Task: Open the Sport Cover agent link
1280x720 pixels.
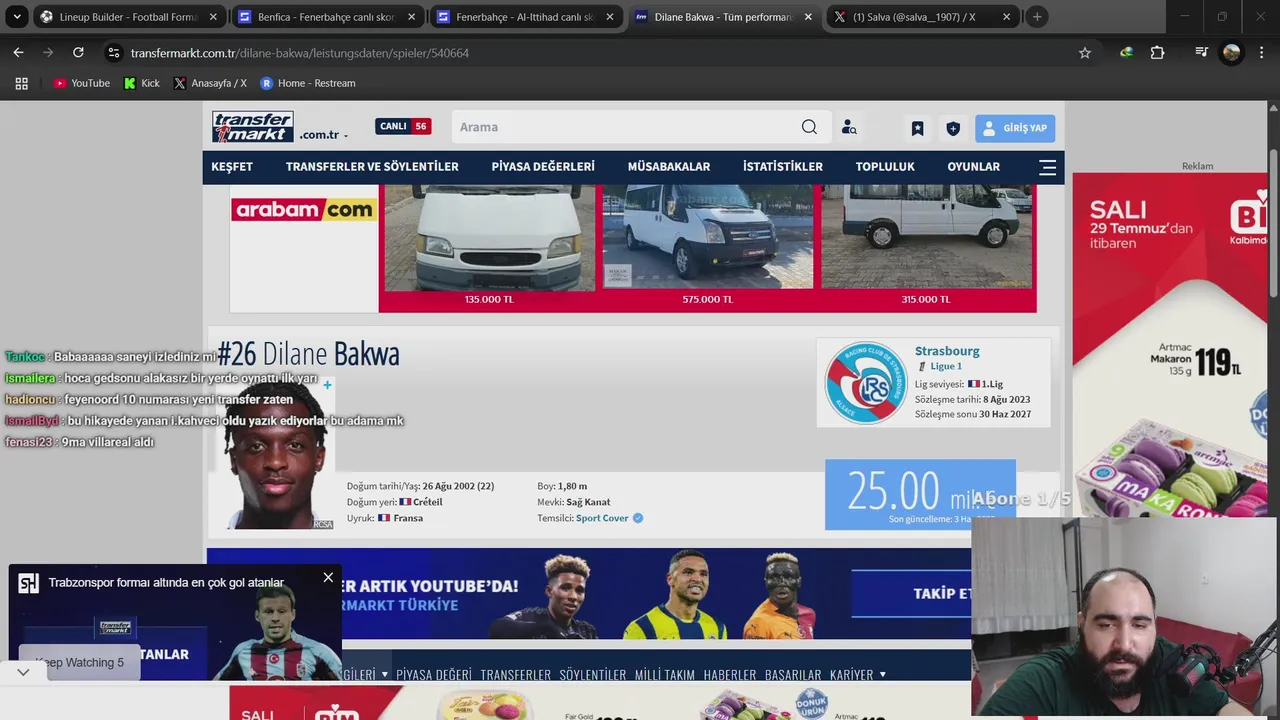Action: pyautogui.click(x=602, y=518)
